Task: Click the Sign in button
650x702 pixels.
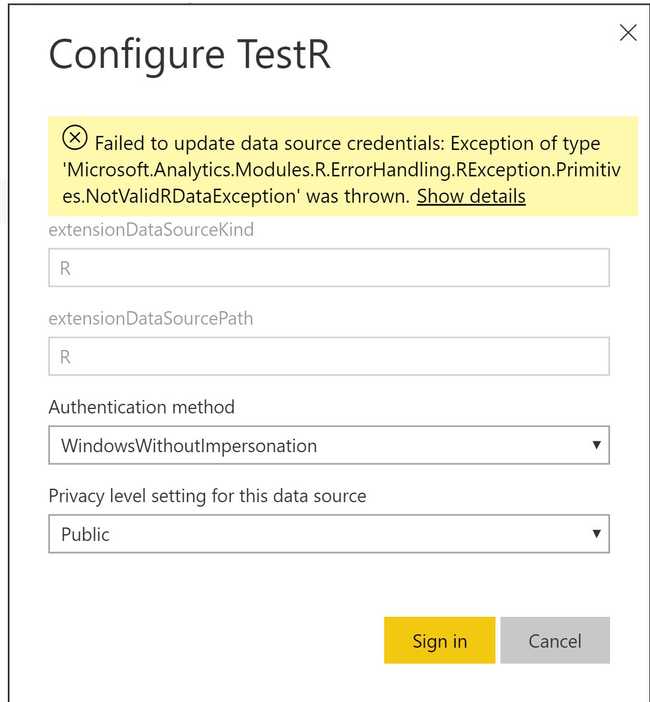Action: (440, 640)
